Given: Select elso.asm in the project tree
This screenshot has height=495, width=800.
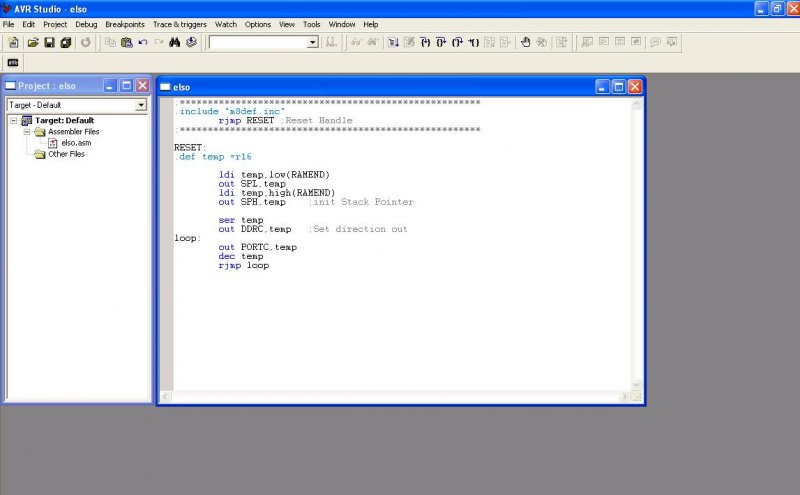Looking at the screenshot, I should point(76,143).
